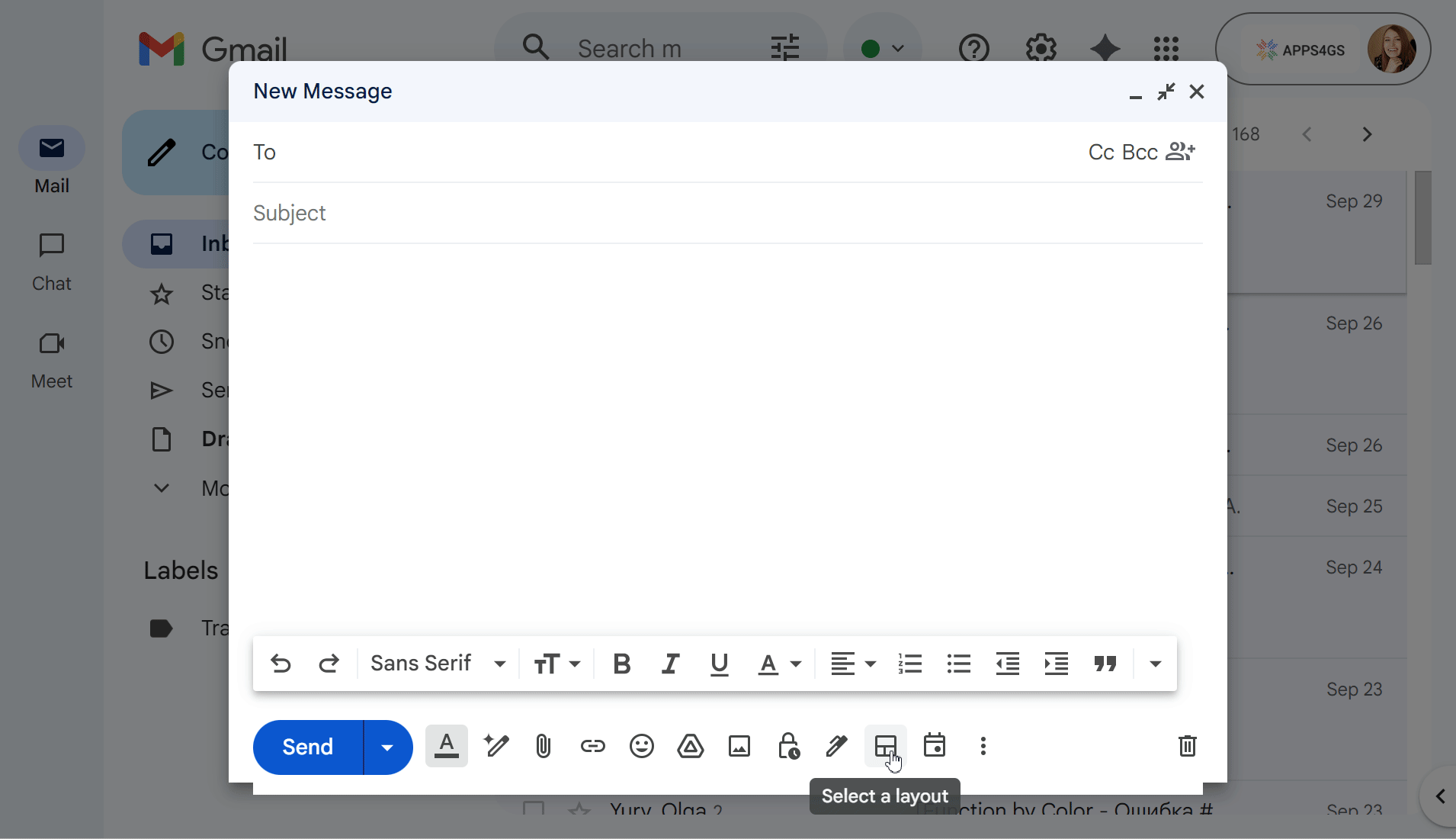This screenshot has height=839, width=1456.
Task: Toggle bold formatting
Action: (621, 664)
